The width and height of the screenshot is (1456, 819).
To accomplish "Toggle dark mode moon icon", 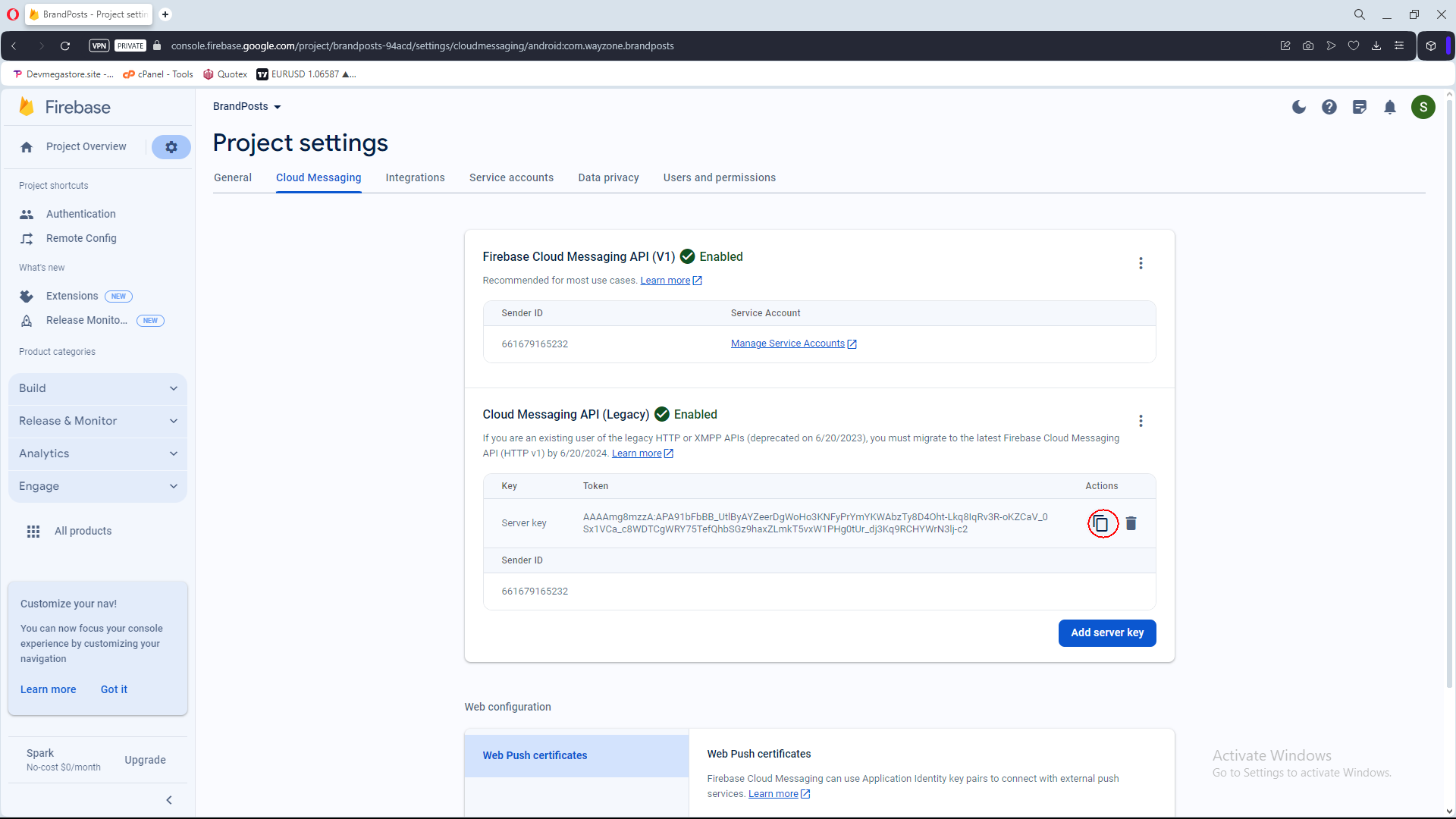I will pyautogui.click(x=1299, y=107).
